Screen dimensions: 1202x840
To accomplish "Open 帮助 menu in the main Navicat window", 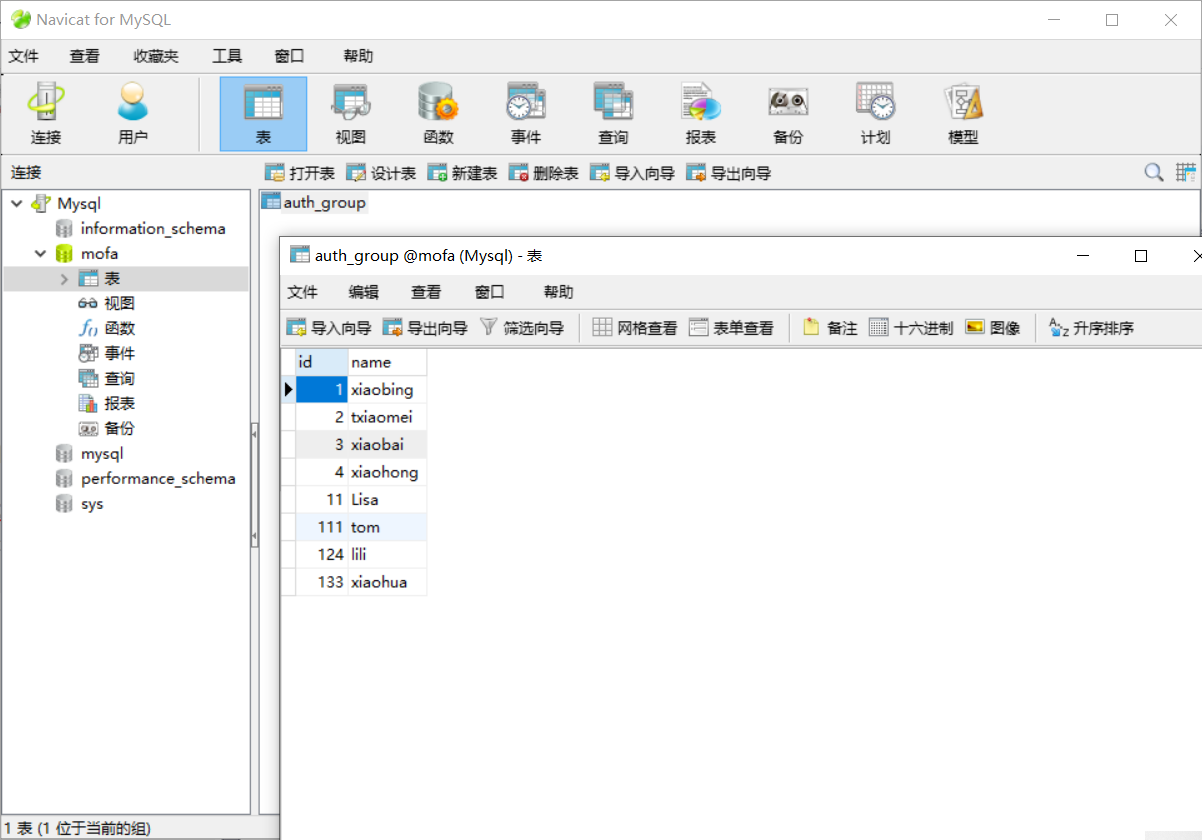I will [358, 56].
